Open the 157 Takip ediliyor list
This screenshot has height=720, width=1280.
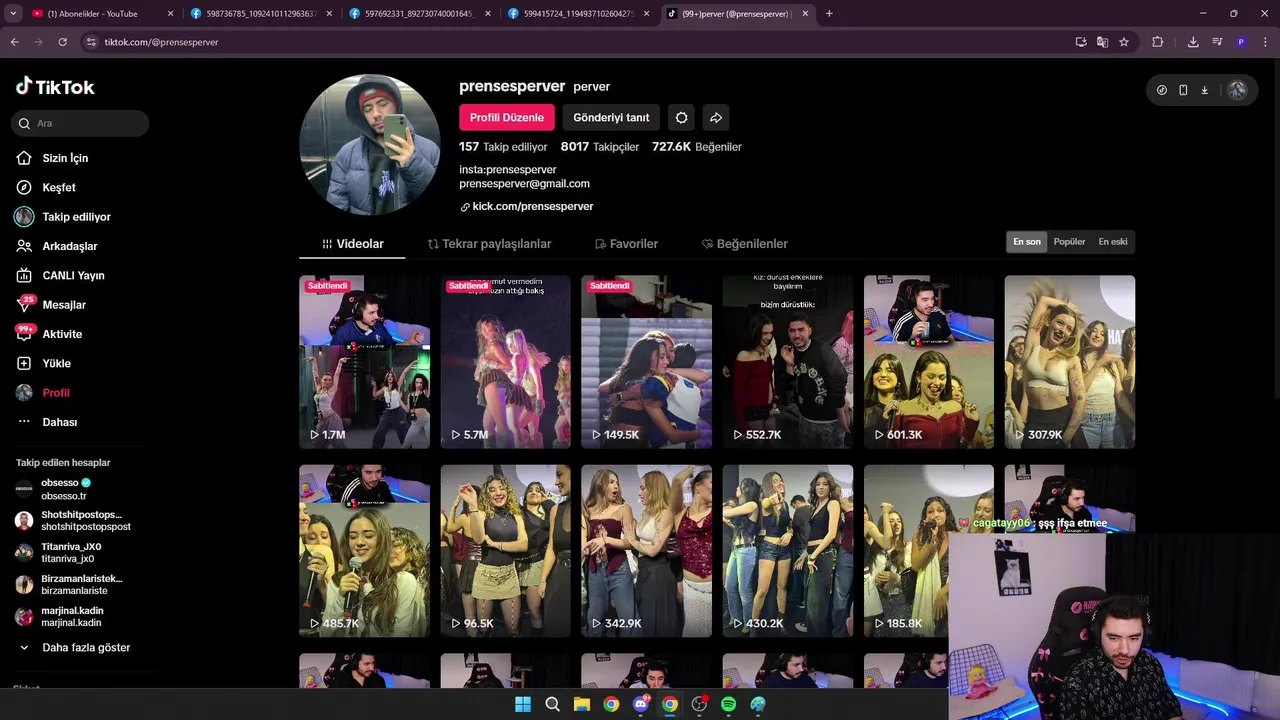tap(503, 146)
